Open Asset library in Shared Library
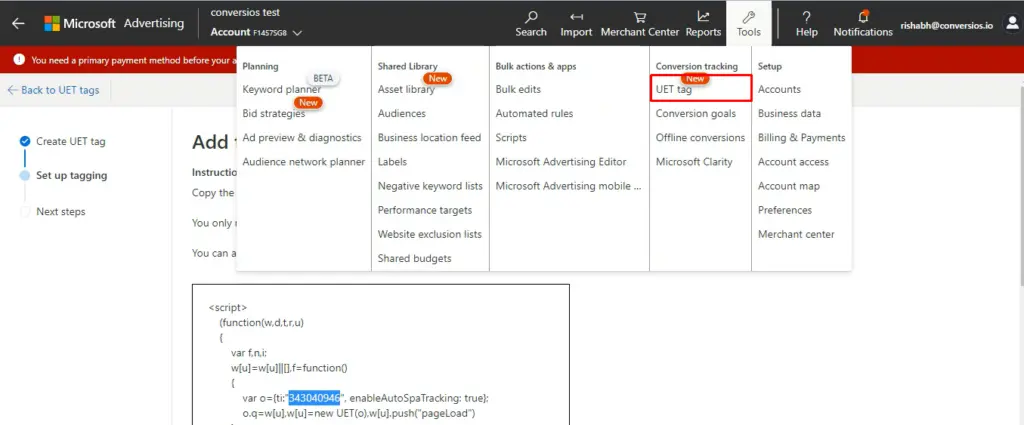The image size is (1024, 425). [406, 89]
